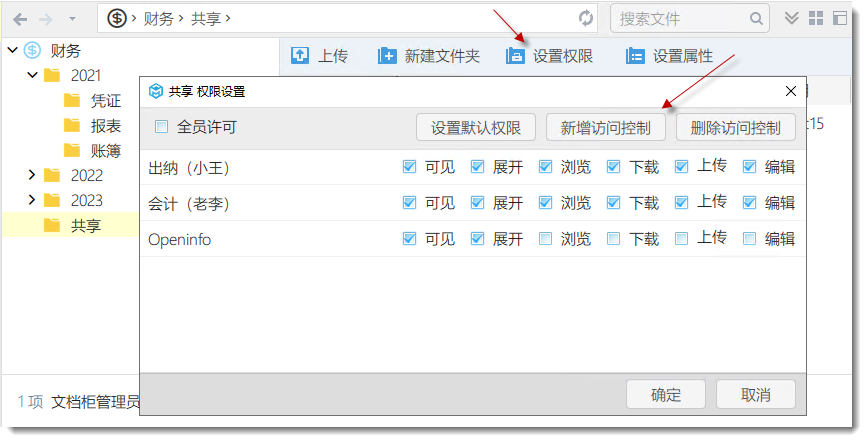The width and height of the screenshot is (867, 442).
Task: Click the 上传 upload toolbar icon
Action: (x=300, y=56)
